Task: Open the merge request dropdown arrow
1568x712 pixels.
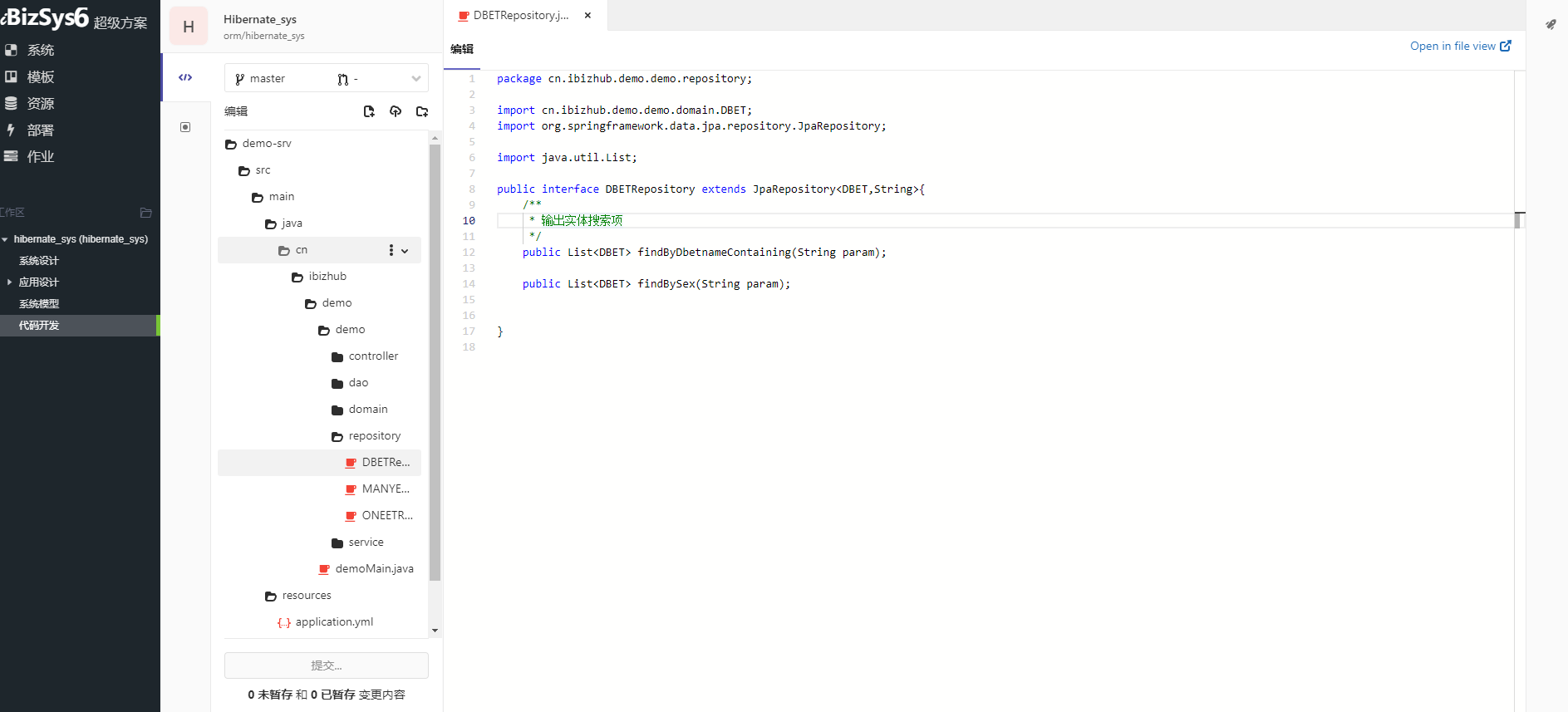Action: tap(415, 79)
